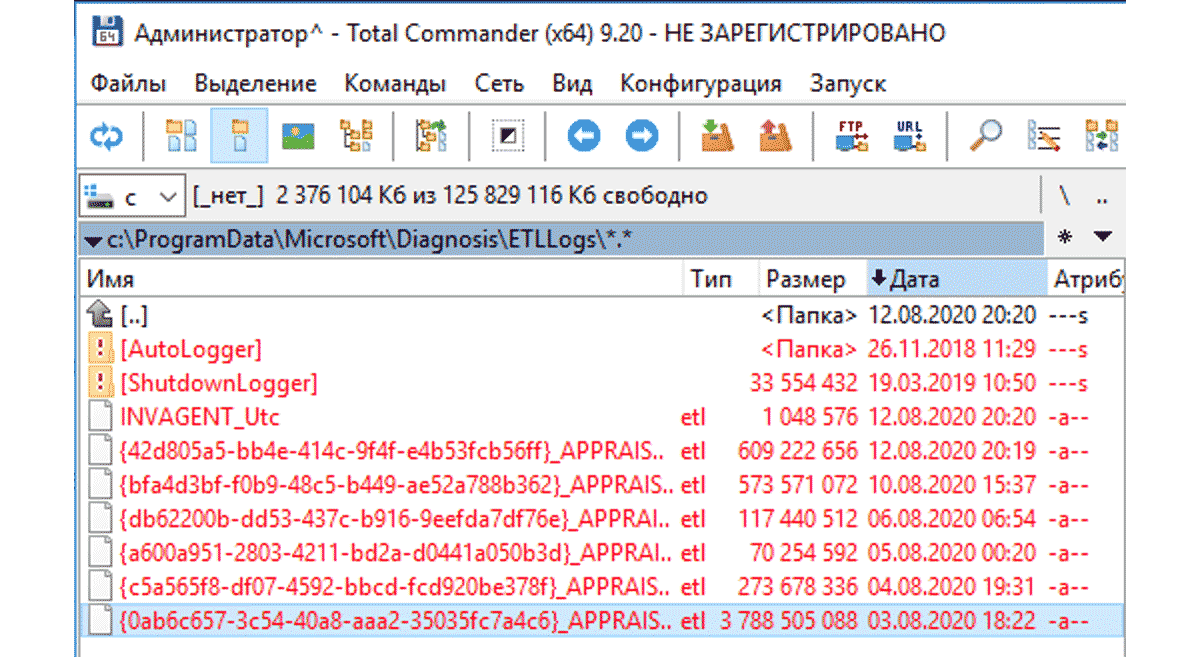The width and height of the screenshot is (1200, 657).
Task: Open the Команды menu
Action: point(395,83)
